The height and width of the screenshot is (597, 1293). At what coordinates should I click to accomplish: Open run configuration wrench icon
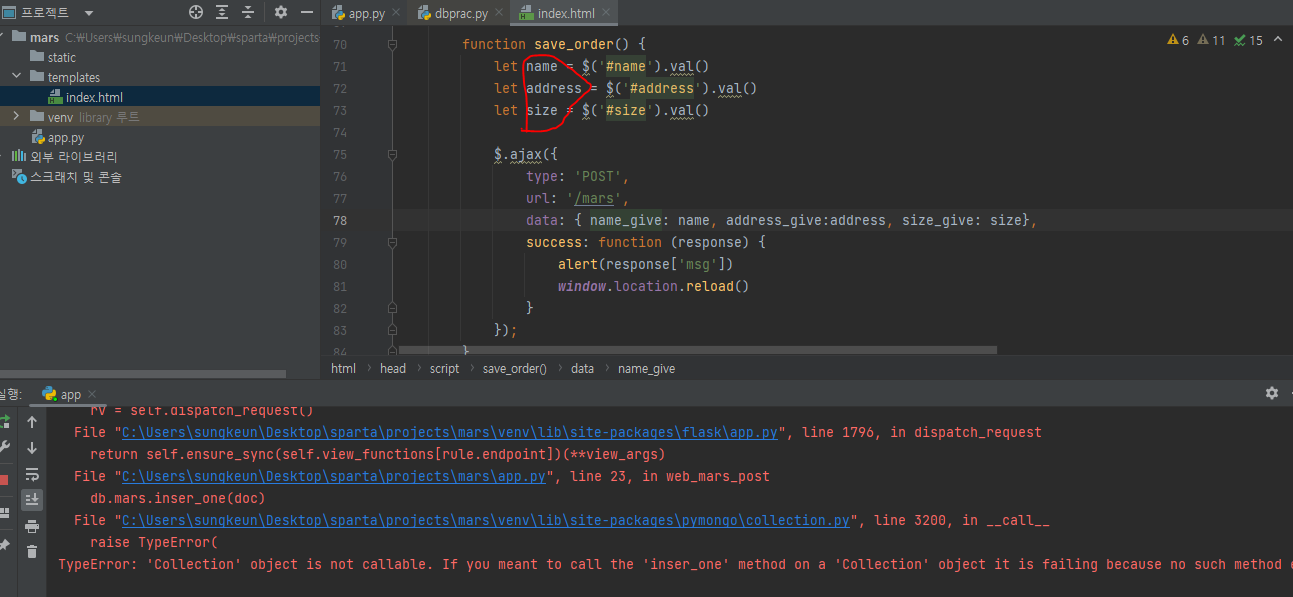(5, 447)
